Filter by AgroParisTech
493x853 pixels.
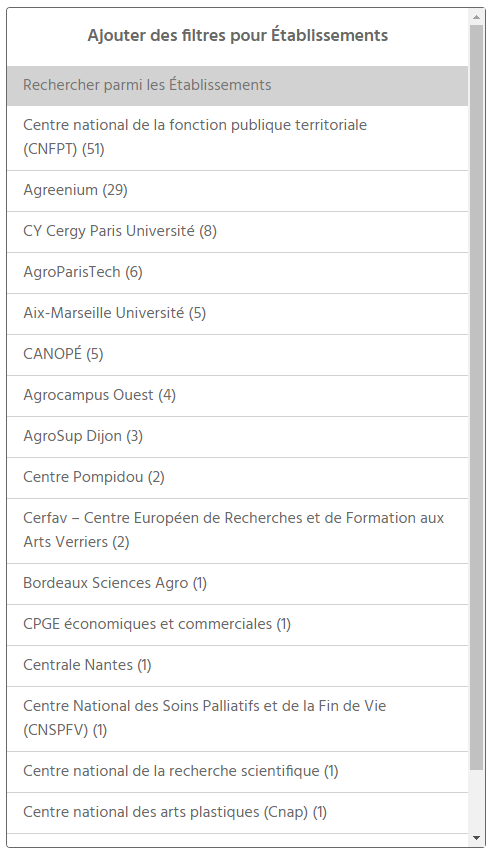click(237, 273)
